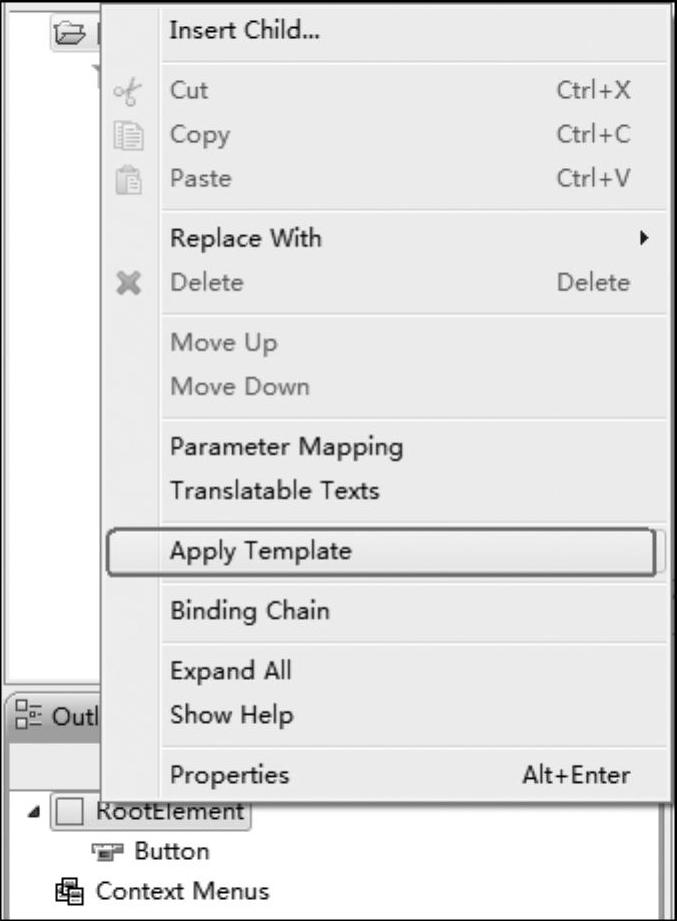Collapse the RootElement tree node arrow
Viewport: 677px width, 921px height.
coord(34,812)
